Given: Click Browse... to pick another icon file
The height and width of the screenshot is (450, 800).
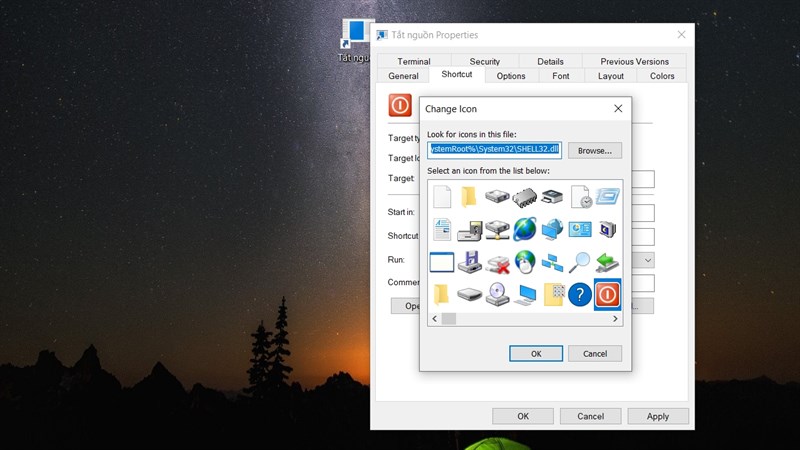Looking at the screenshot, I should pos(595,151).
